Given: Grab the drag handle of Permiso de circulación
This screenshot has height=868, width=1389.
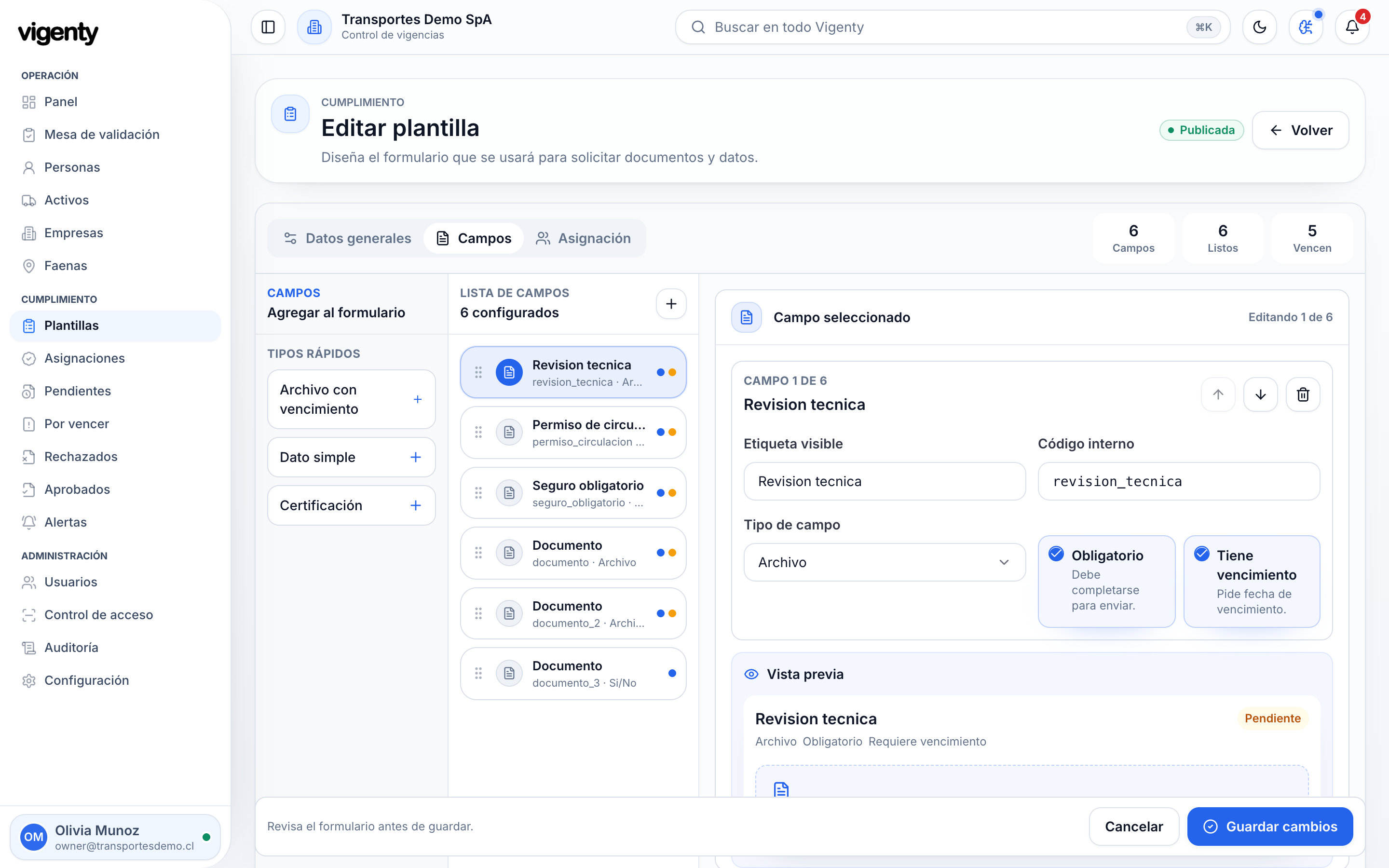Looking at the screenshot, I should pos(478,432).
